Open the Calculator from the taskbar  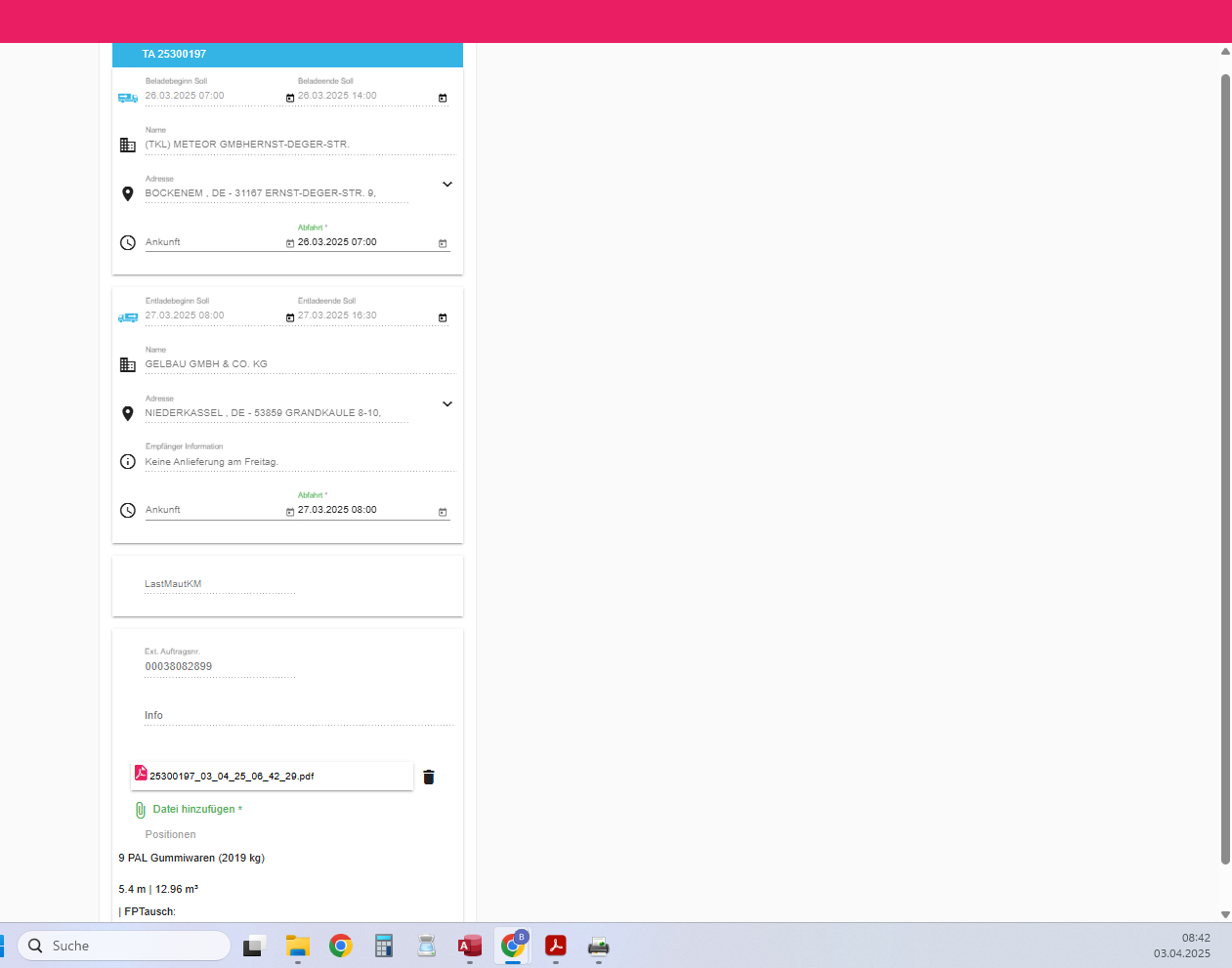point(384,946)
